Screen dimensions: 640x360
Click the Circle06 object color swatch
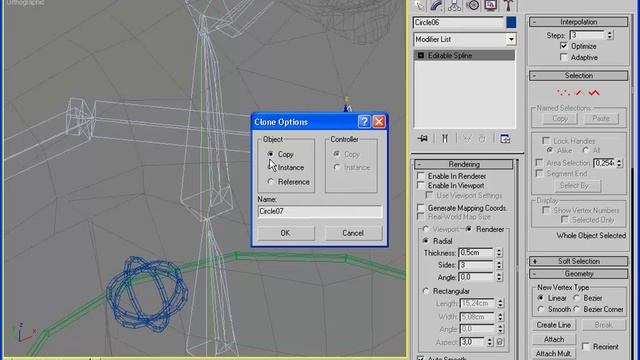pyautogui.click(x=511, y=22)
